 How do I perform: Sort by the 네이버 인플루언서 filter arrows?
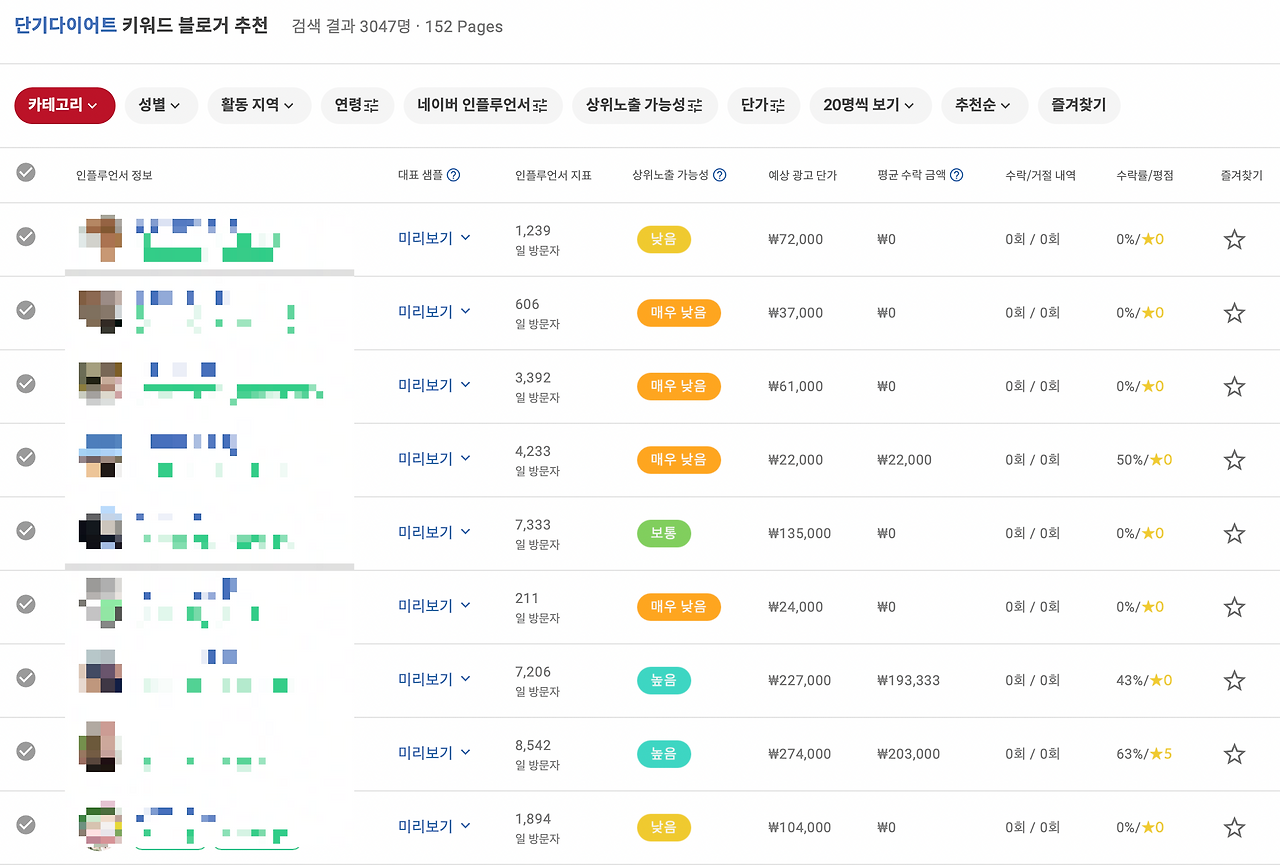pos(540,105)
